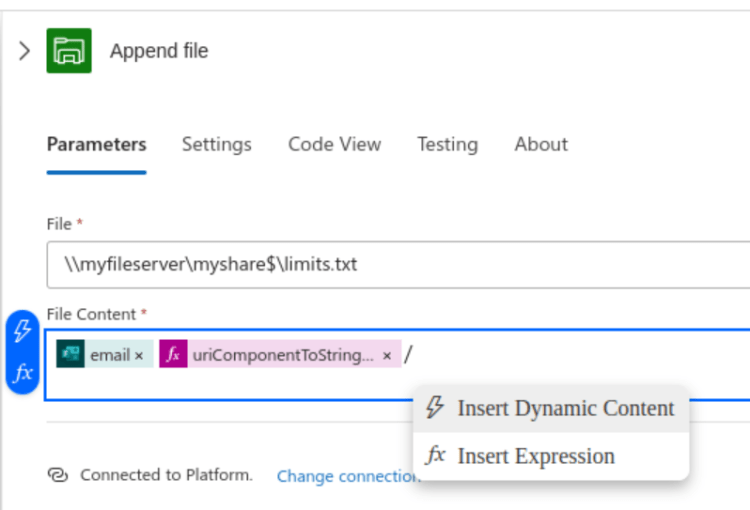Click the email token's connector icon
This screenshot has width=750, height=510.
(x=70, y=354)
